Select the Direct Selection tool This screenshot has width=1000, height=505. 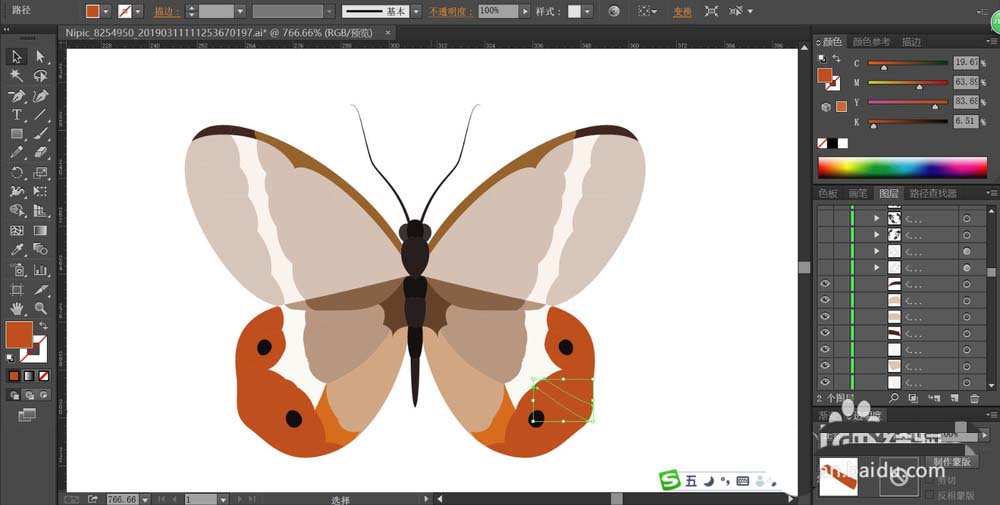click(x=41, y=57)
